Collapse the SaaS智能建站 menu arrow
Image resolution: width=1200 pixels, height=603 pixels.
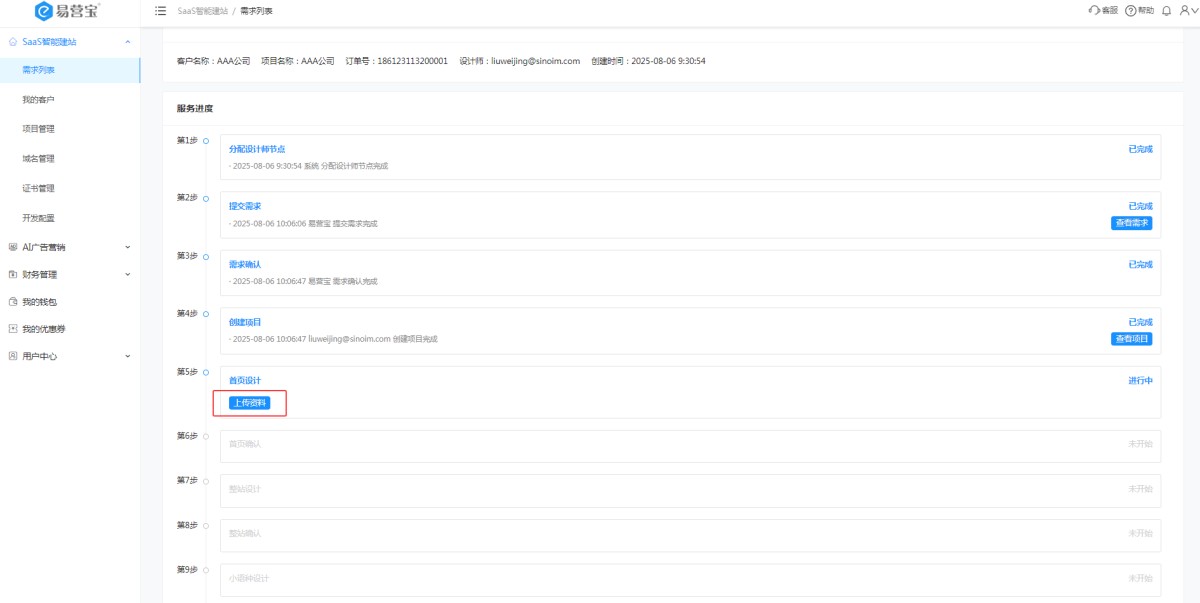(x=127, y=42)
